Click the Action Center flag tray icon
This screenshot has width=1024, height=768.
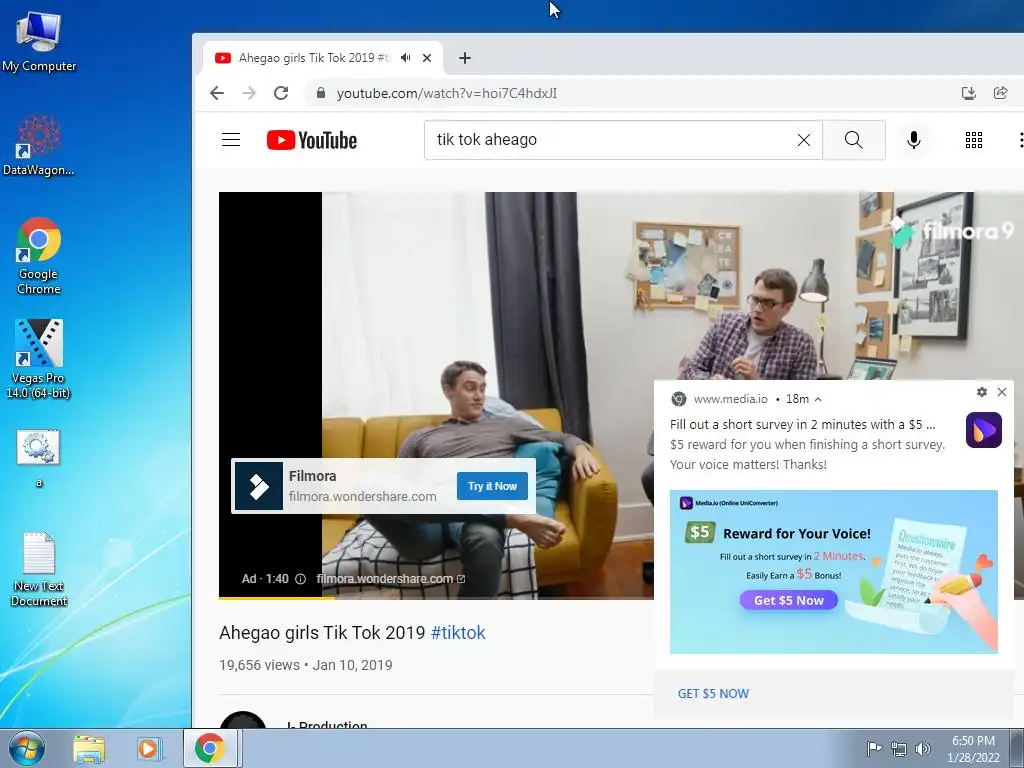click(874, 748)
